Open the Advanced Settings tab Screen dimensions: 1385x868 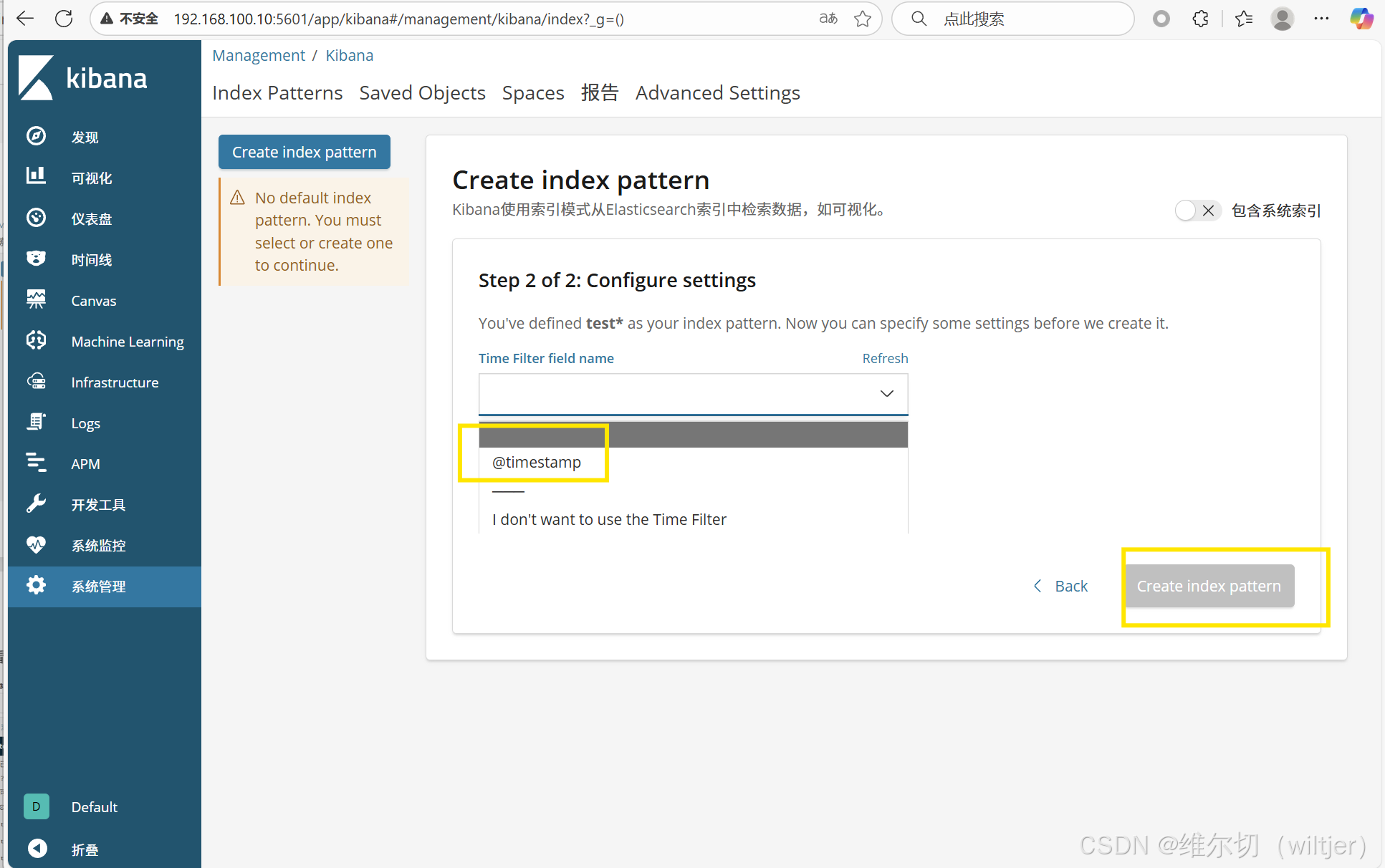coord(717,93)
